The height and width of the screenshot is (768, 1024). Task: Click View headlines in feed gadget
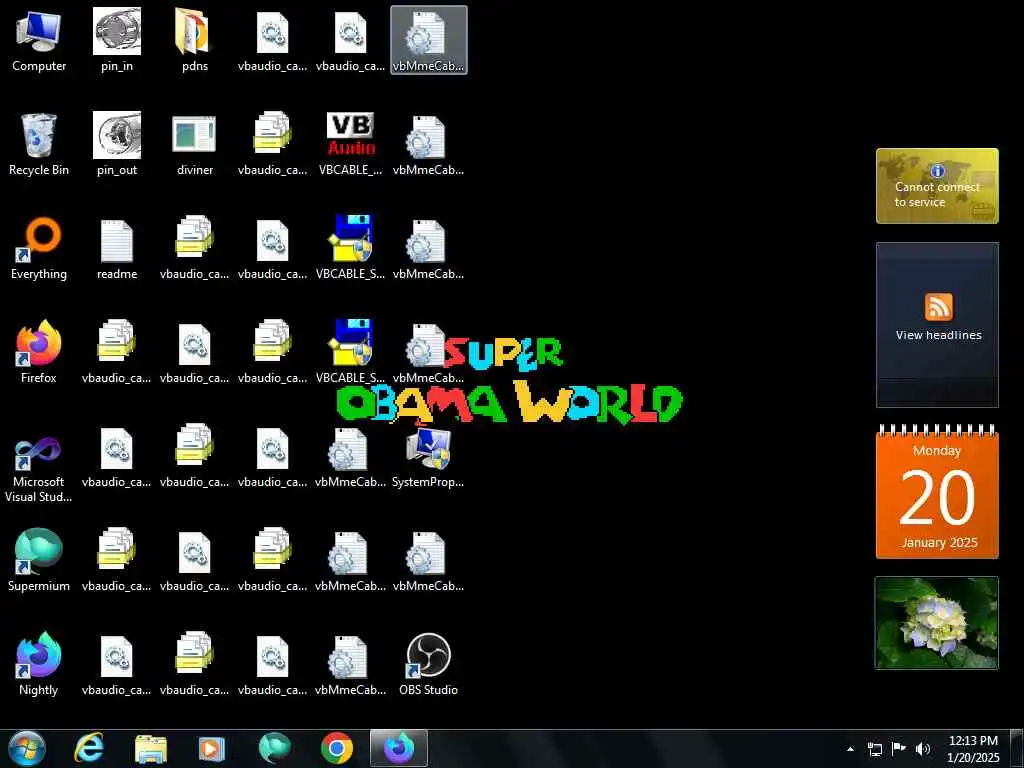pyautogui.click(x=938, y=335)
